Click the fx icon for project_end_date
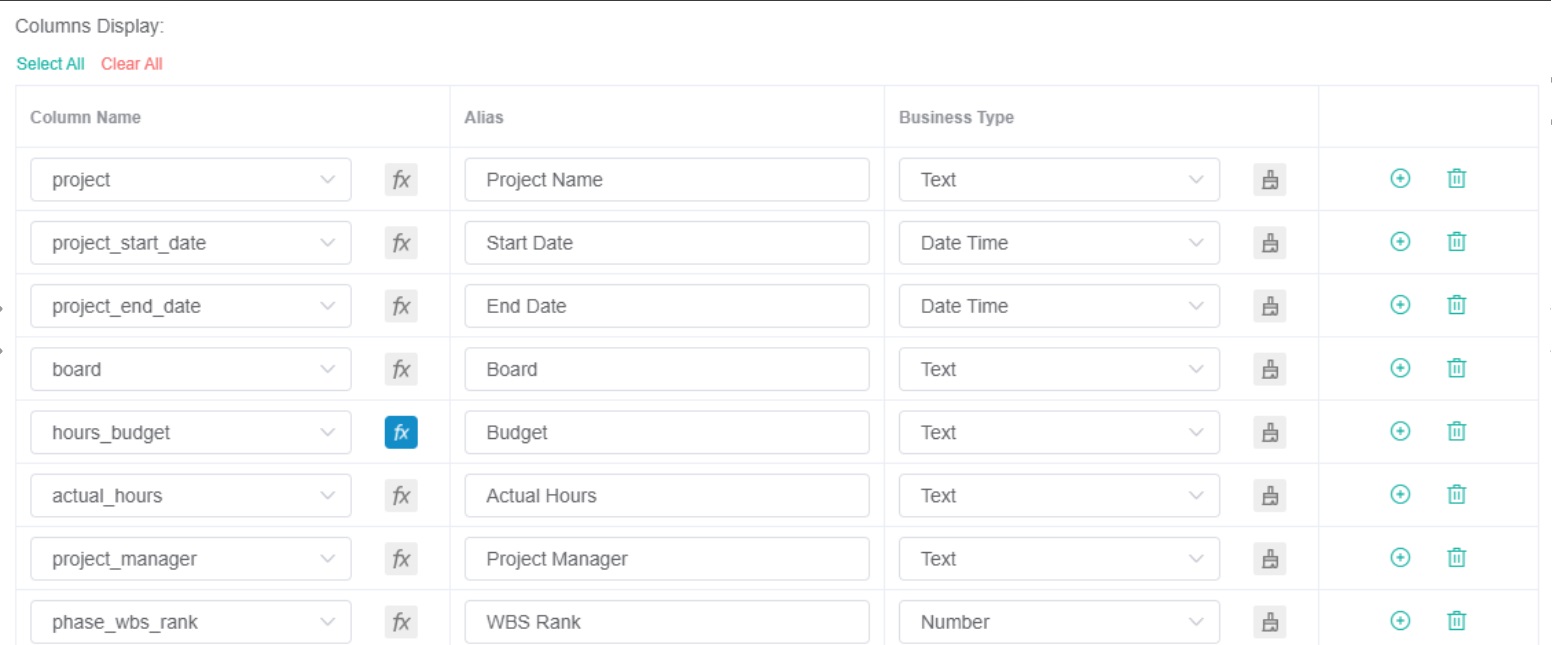Image resolution: width=1552 pixels, height=645 pixels. pyautogui.click(x=401, y=305)
